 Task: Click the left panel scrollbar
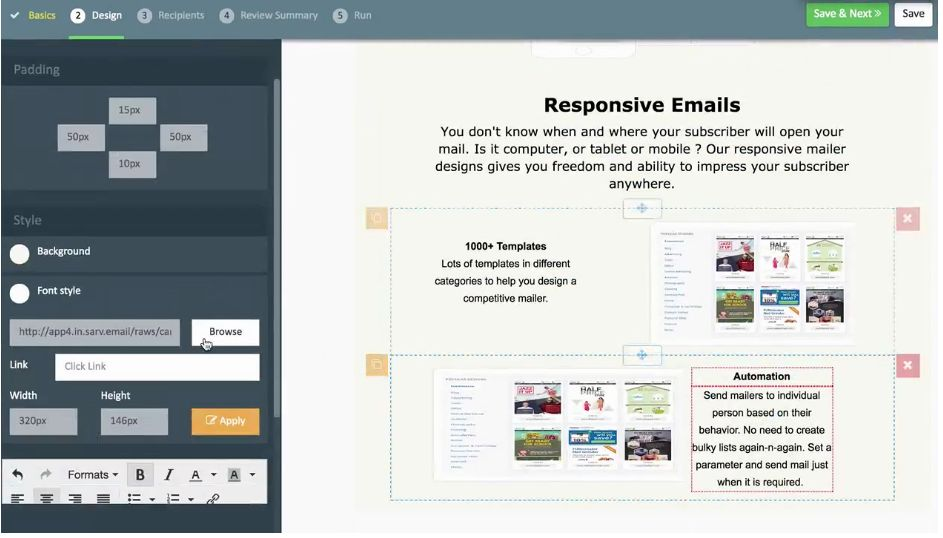click(x=277, y=248)
